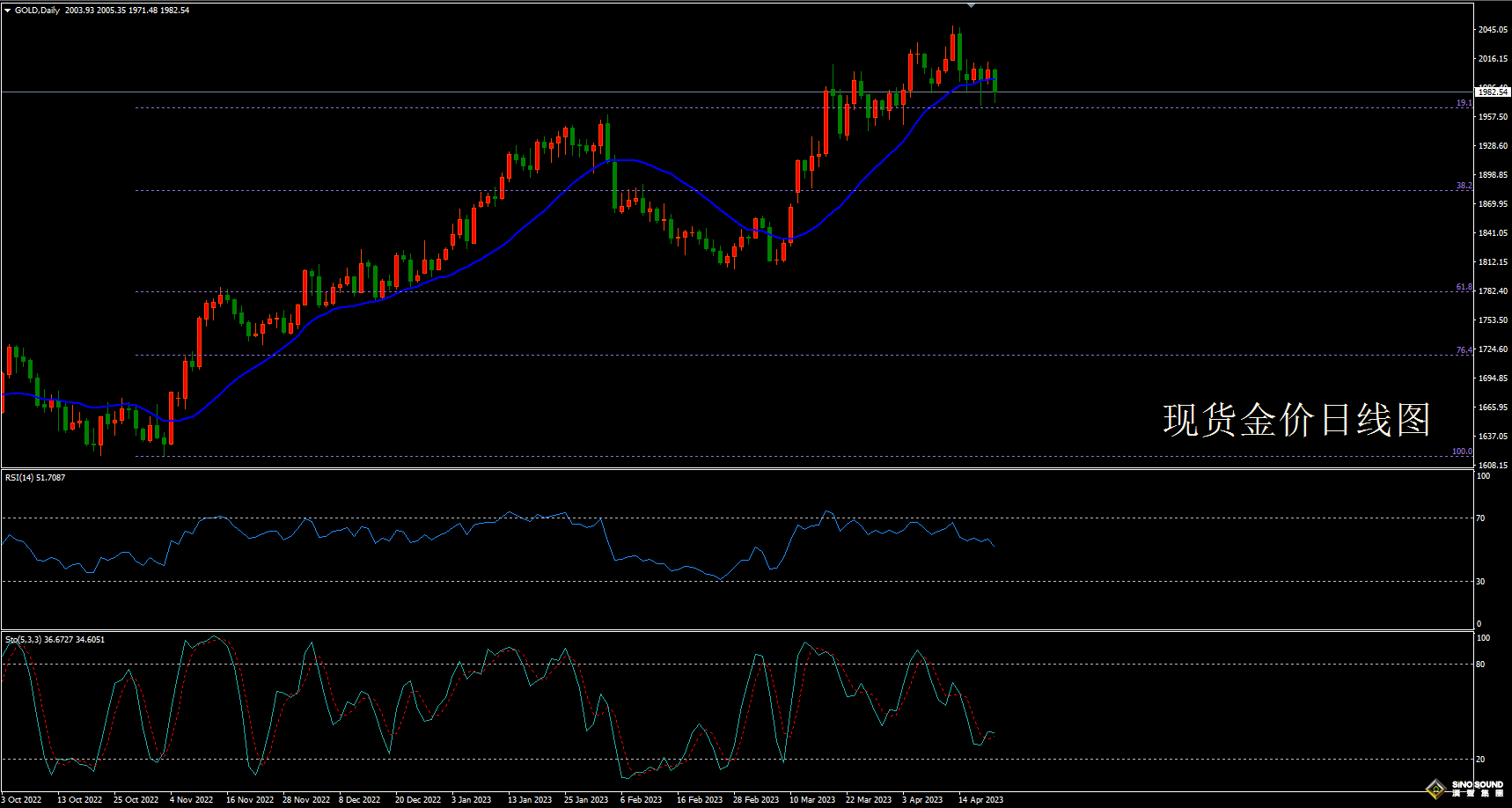This screenshot has height=808, width=1512.
Task: Click the chart shift triangle marker at top
Action: [x=971, y=5]
